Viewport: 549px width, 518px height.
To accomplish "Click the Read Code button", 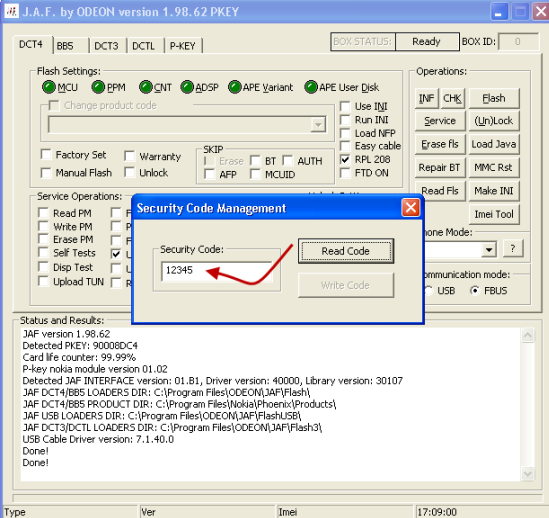I will [346, 251].
